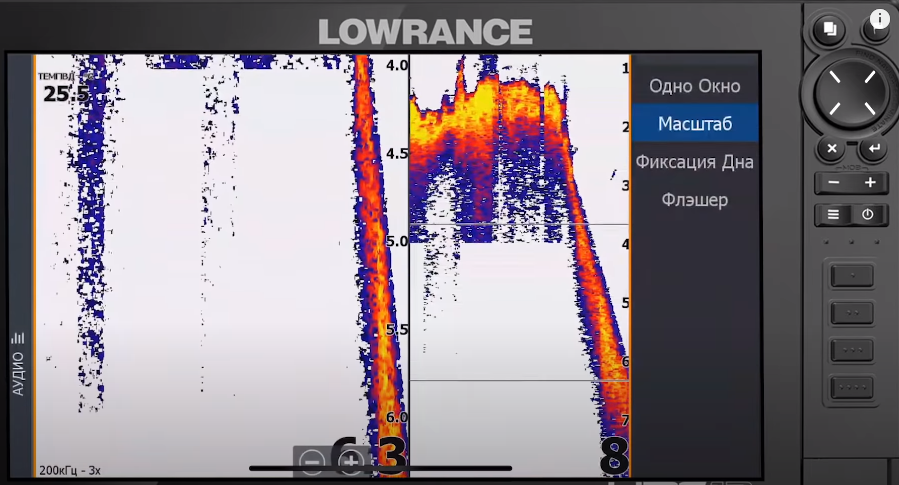The height and width of the screenshot is (485, 899).
Task: Click the three-dot quick access key
Action: tap(852, 350)
